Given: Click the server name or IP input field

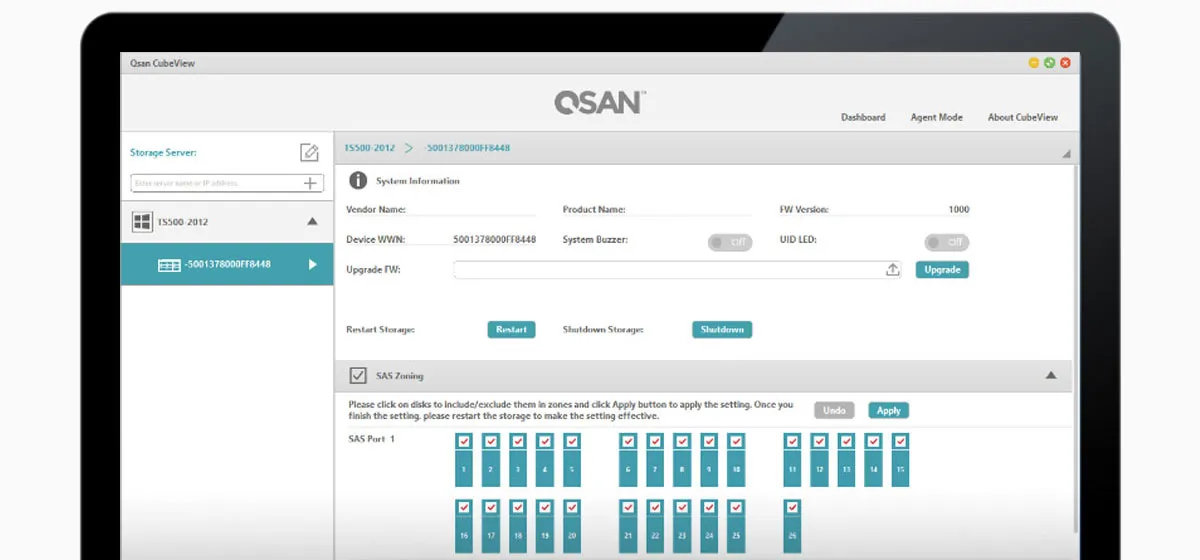Looking at the screenshot, I should (x=215, y=183).
